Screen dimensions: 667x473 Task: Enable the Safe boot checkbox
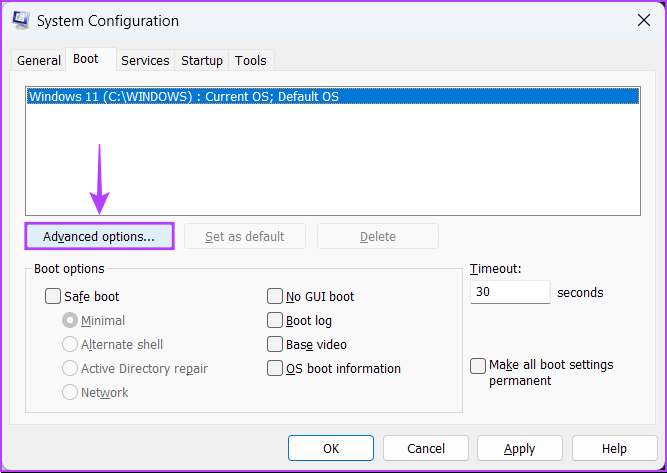[53, 296]
